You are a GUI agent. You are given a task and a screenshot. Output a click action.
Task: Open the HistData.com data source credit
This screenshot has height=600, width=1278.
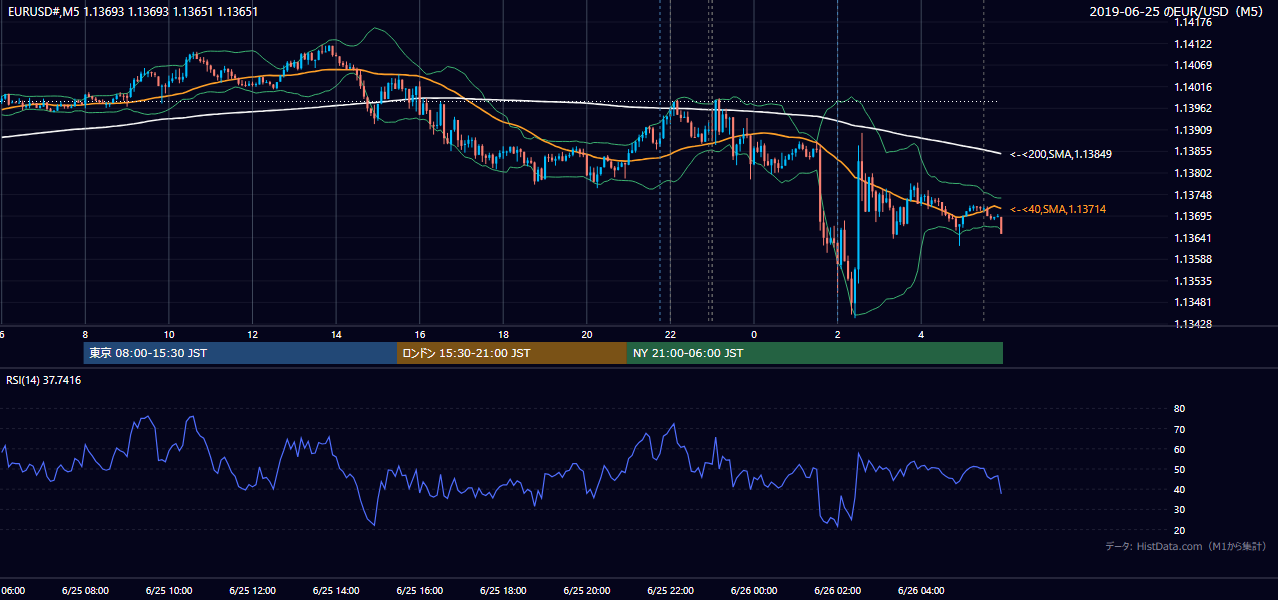[1186, 546]
